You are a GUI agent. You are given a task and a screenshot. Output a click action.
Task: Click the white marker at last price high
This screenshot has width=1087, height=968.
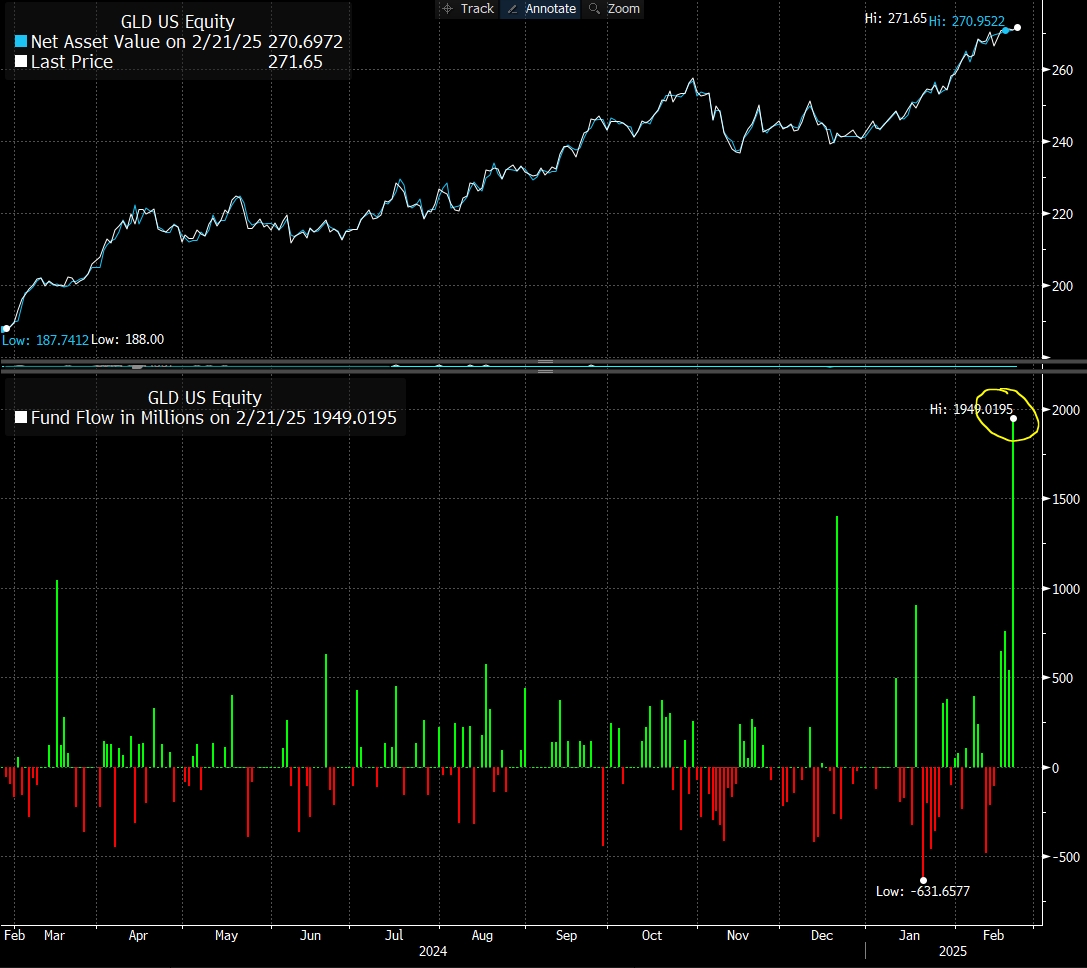1017,28
